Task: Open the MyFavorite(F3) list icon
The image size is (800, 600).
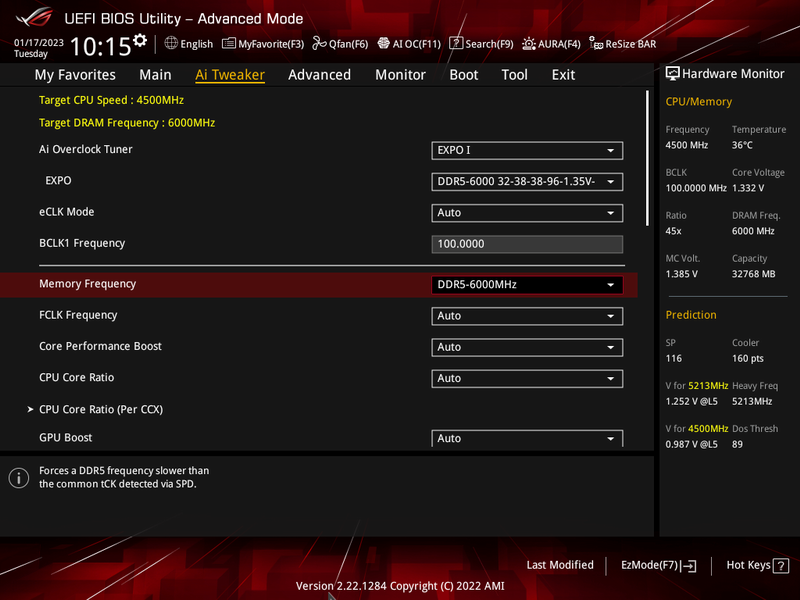Action: click(x=229, y=43)
